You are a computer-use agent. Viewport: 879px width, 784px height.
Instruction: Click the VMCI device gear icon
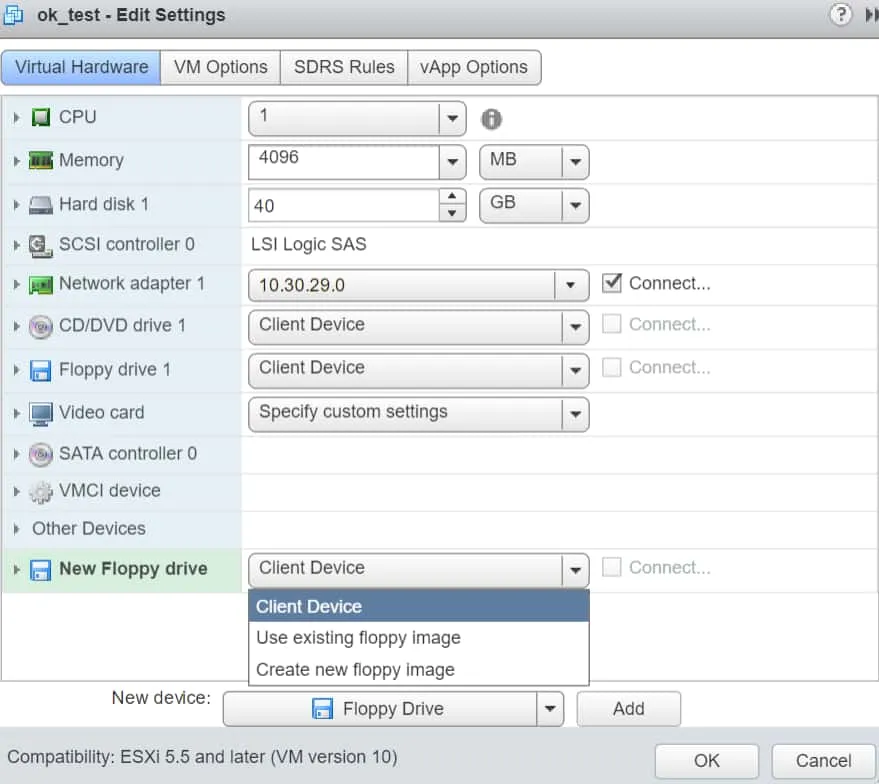click(x=41, y=492)
